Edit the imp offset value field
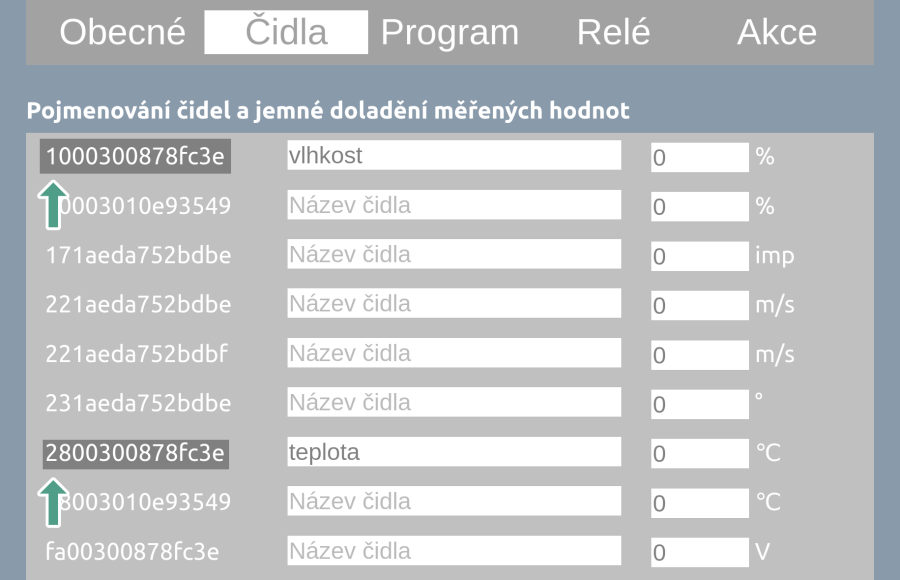The height and width of the screenshot is (580, 900). [x=699, y=256]
